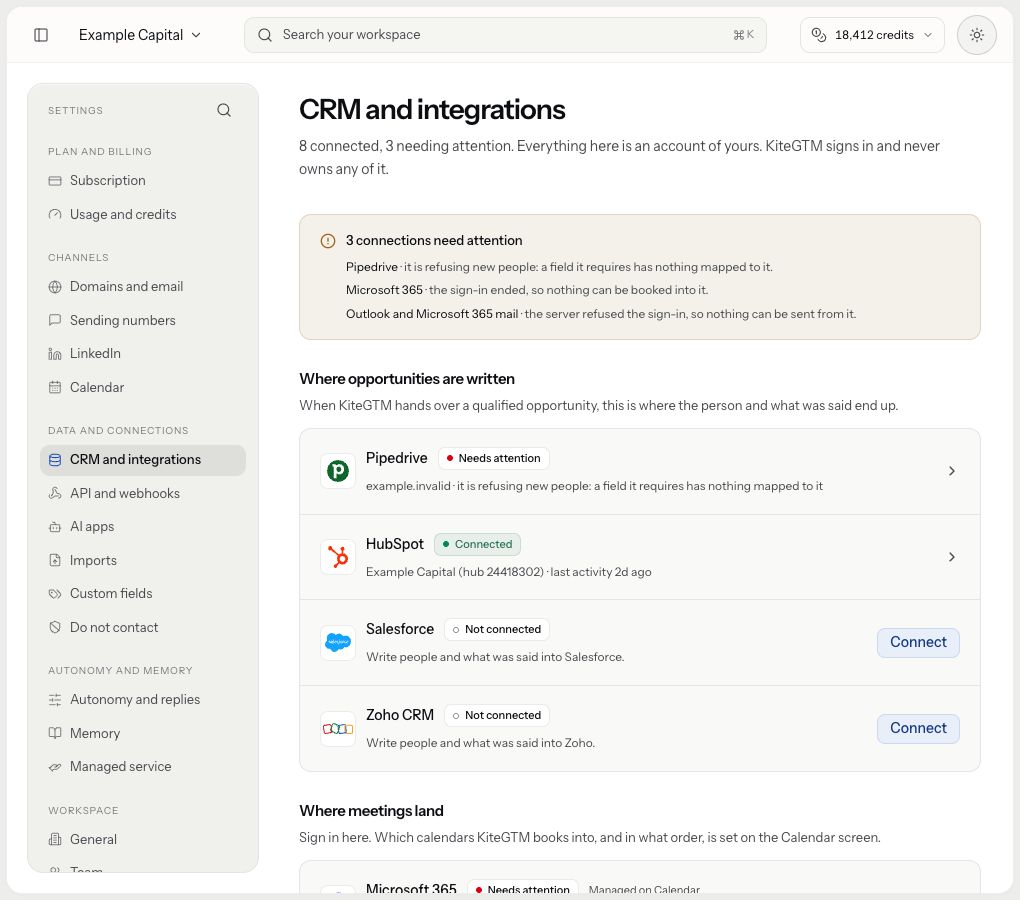1020x900 pixels.
Task: Open the Calendar channel settings
Action: [x=142, y=388]
